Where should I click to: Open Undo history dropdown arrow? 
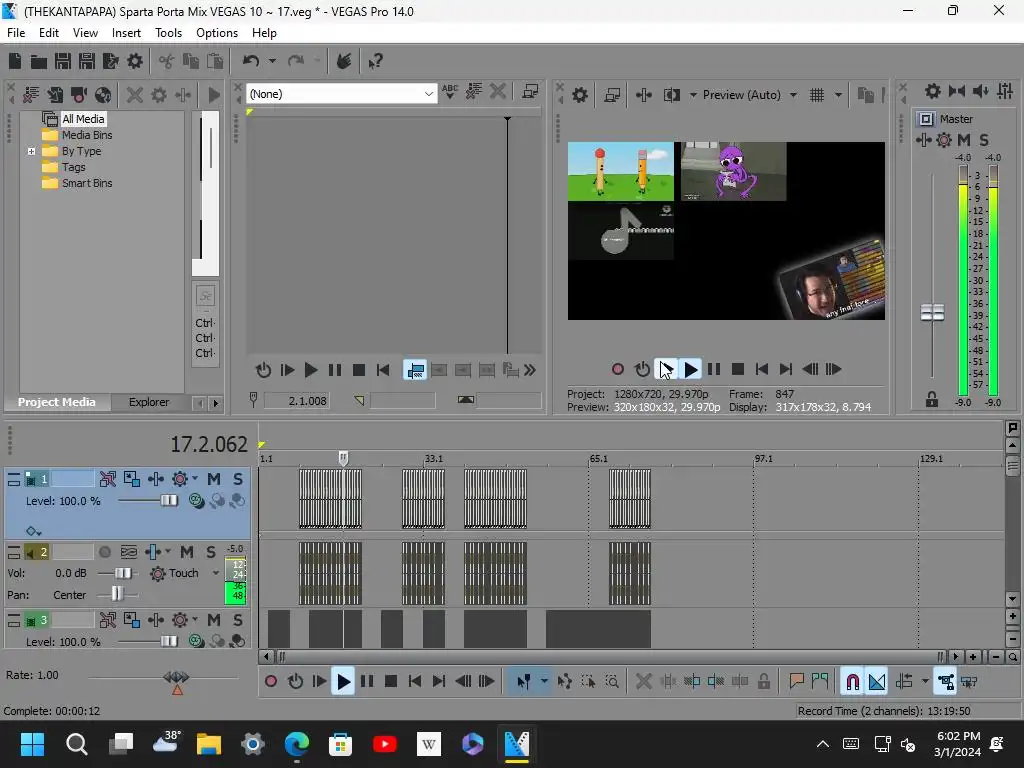pyautogui.click(x=272, y=61)
